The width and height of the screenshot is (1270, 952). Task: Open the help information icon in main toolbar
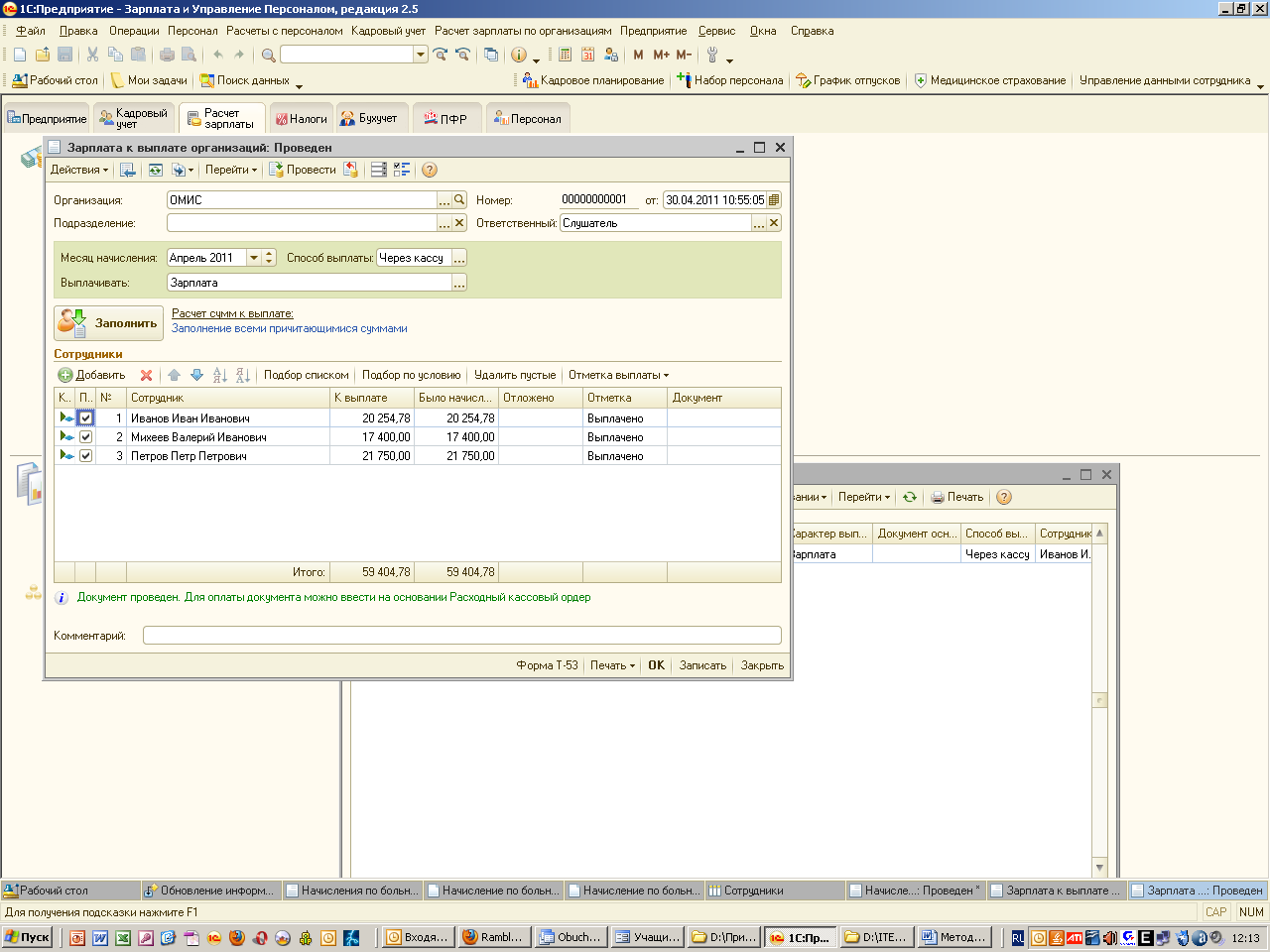click(518, 55)
